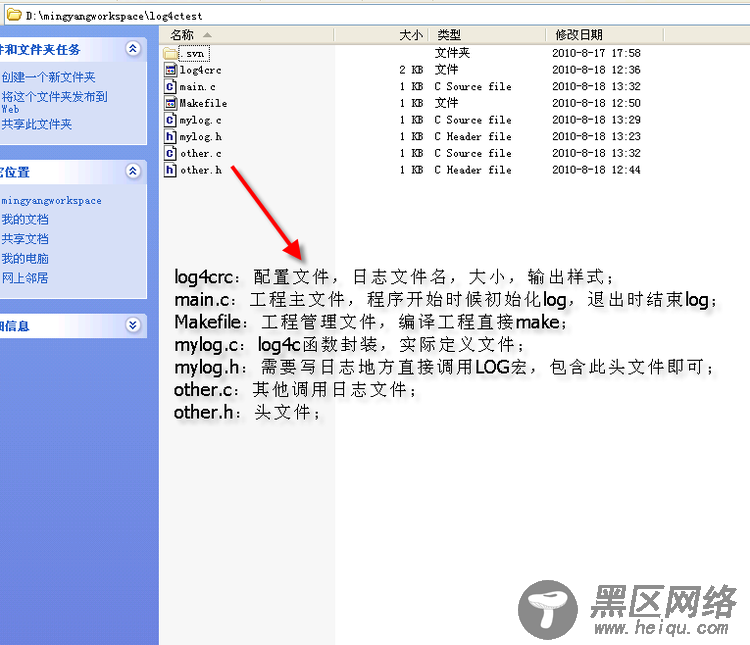Sort files by the 名称 column header
The image size is (750, 645).
[246, 35]
